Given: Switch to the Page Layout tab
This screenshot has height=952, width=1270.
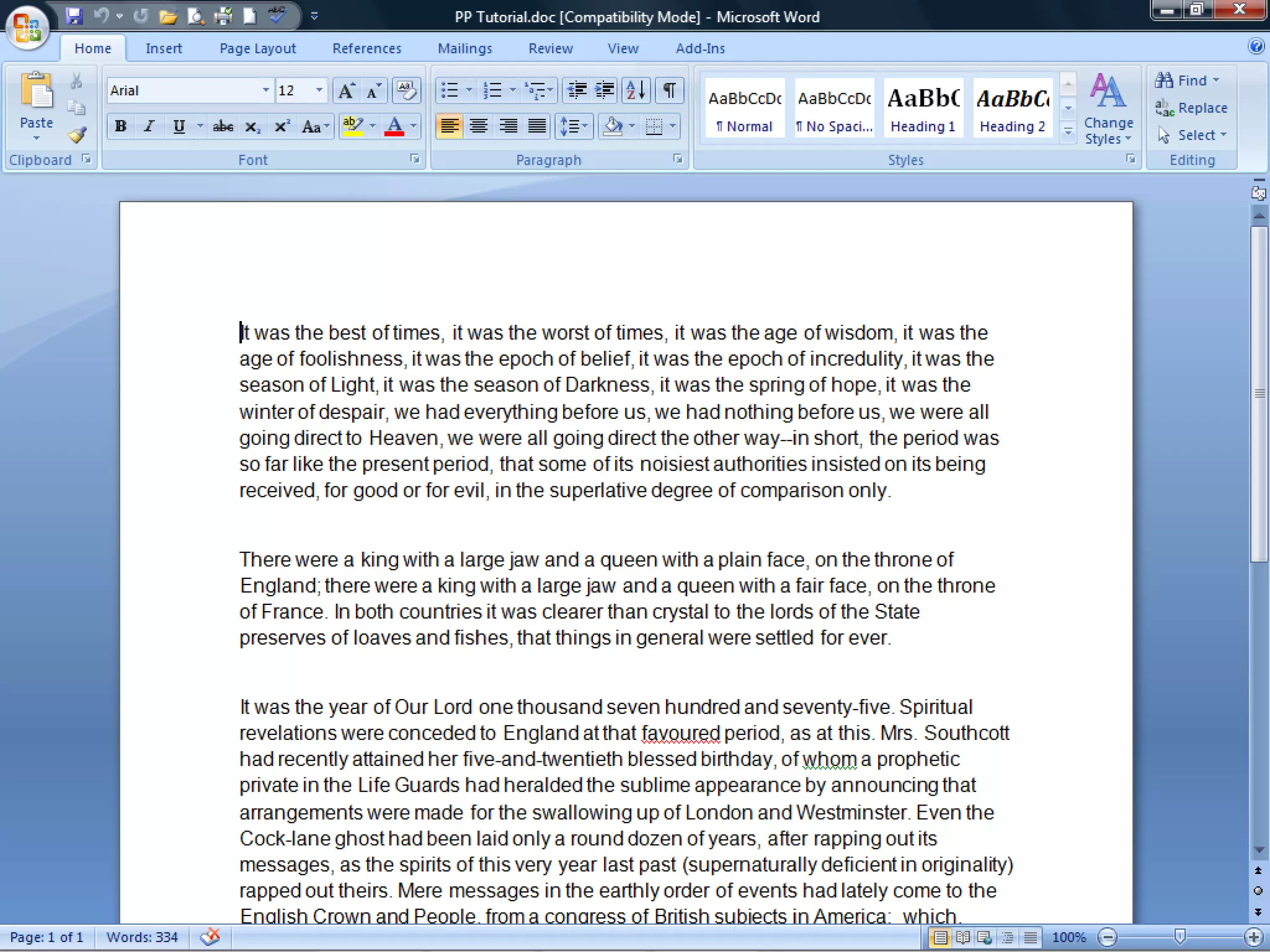Looking at the screenshot, I should [x=257, y=48].
